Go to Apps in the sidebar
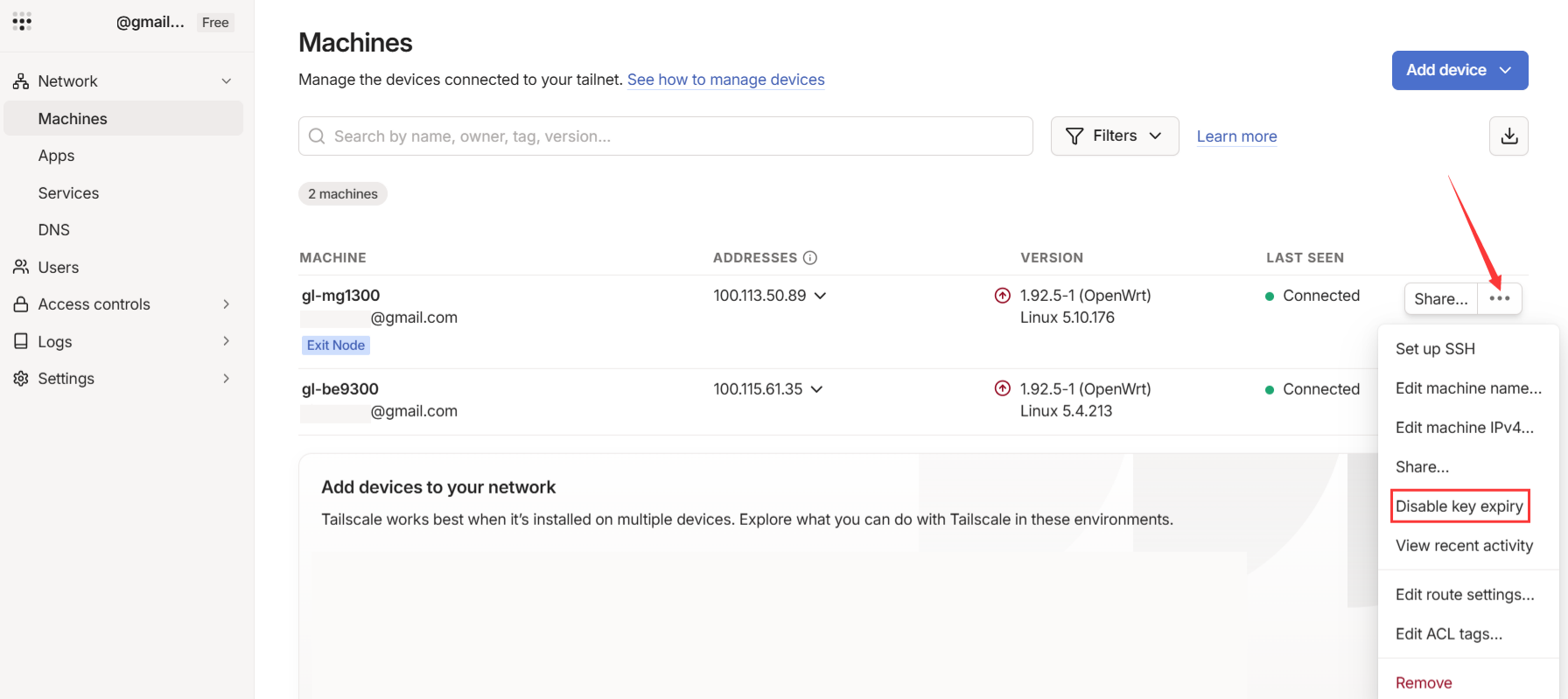Screen dimensions: 1568x699 pyautogui.click(x=56, y=156)
